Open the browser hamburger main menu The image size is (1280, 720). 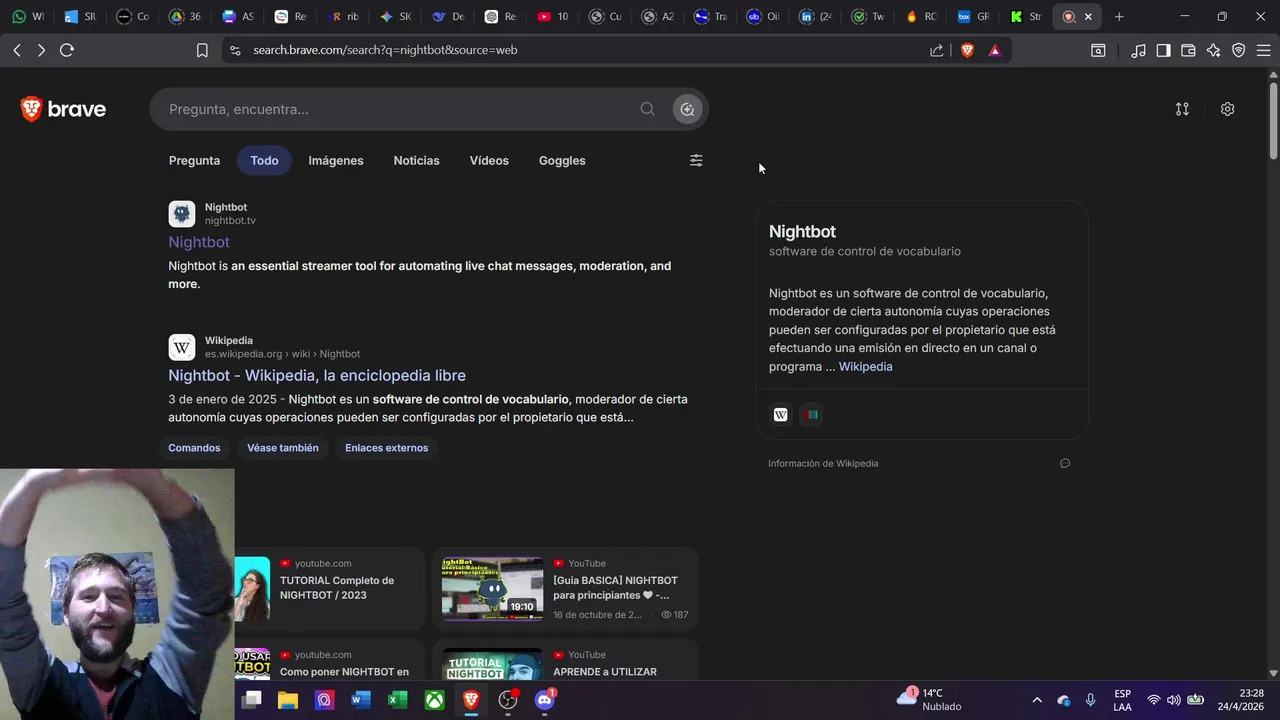coord(1263,50)
